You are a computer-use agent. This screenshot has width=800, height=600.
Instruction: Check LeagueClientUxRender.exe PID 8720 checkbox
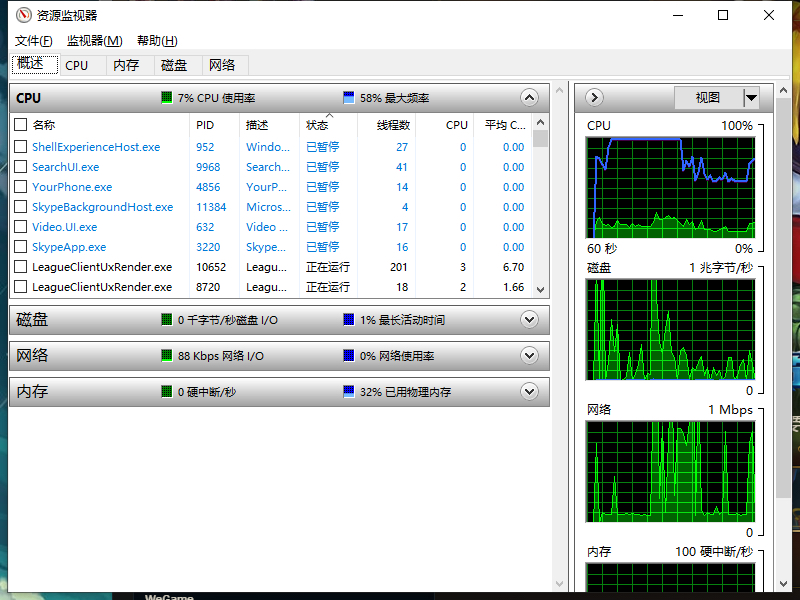pyautogui.click(x=20, y=287)
